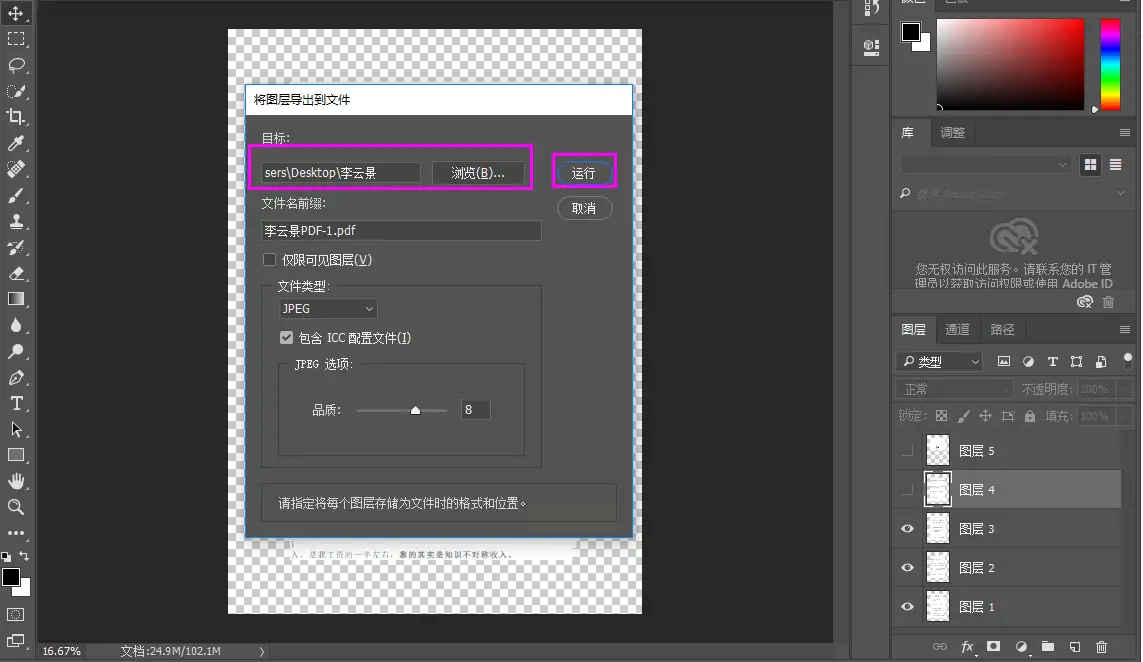Click the 运行 button
The image size is (1143, 662).
pyautogui.click(x=584, y=173)
